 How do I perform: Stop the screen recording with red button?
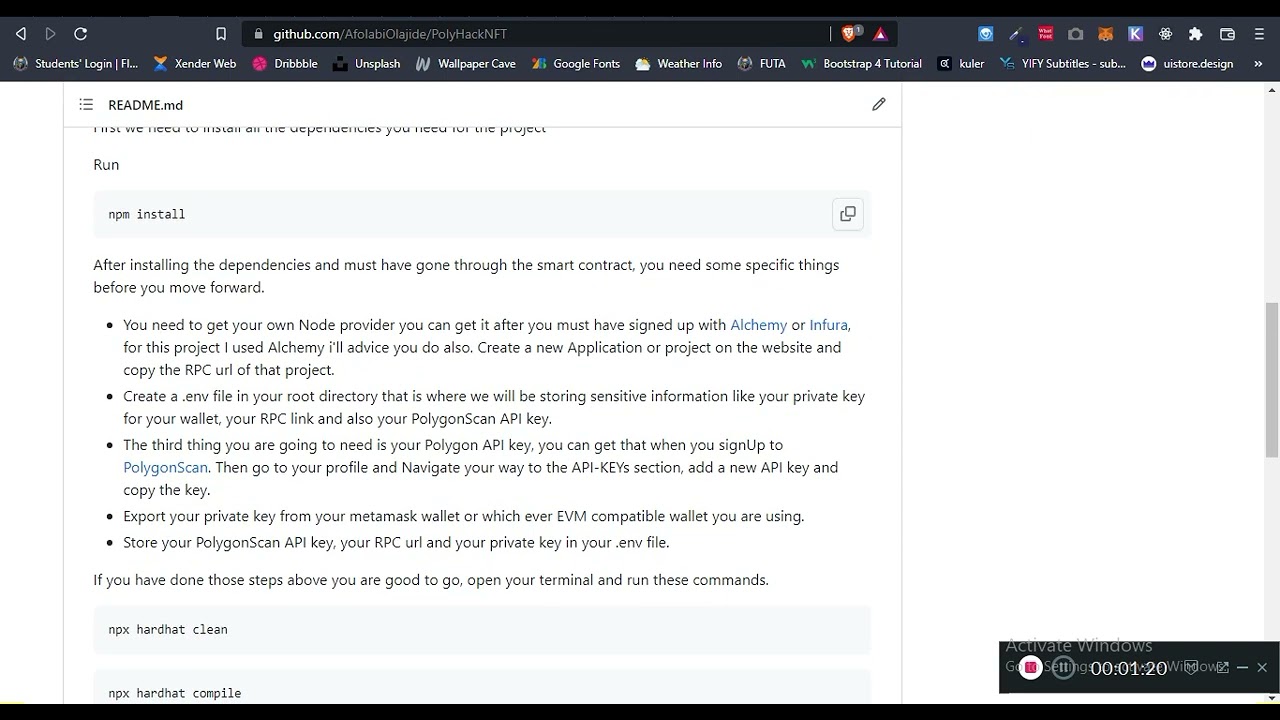(x=1030, y=668)
